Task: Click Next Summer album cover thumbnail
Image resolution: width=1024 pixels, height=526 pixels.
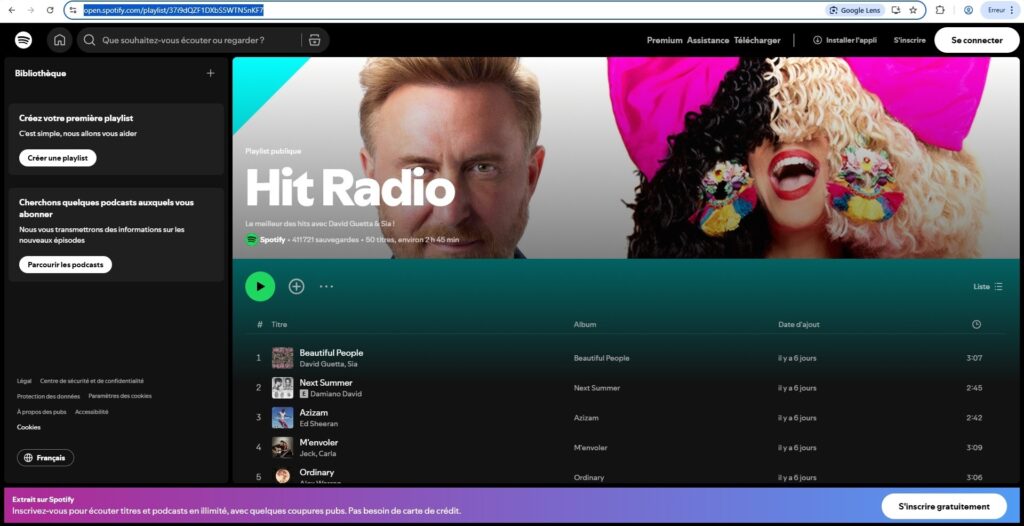Action: 283,388
